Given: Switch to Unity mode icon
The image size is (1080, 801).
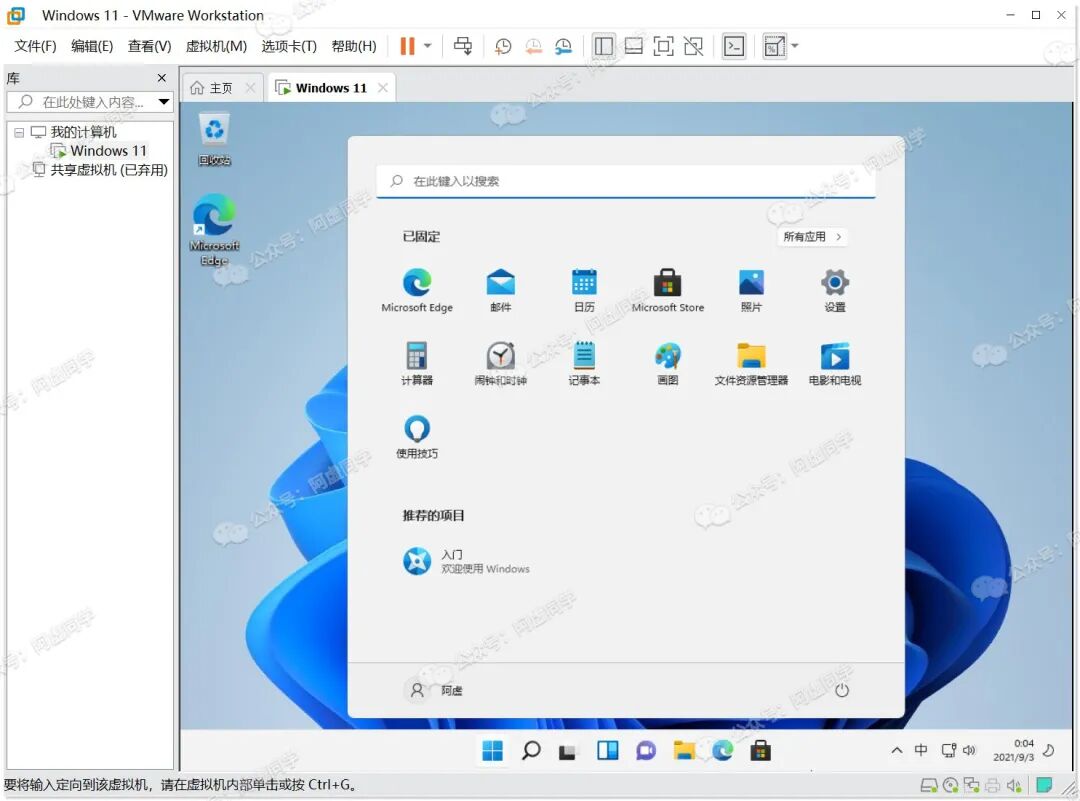Looking at the screenshot, I should pos(694,46).
